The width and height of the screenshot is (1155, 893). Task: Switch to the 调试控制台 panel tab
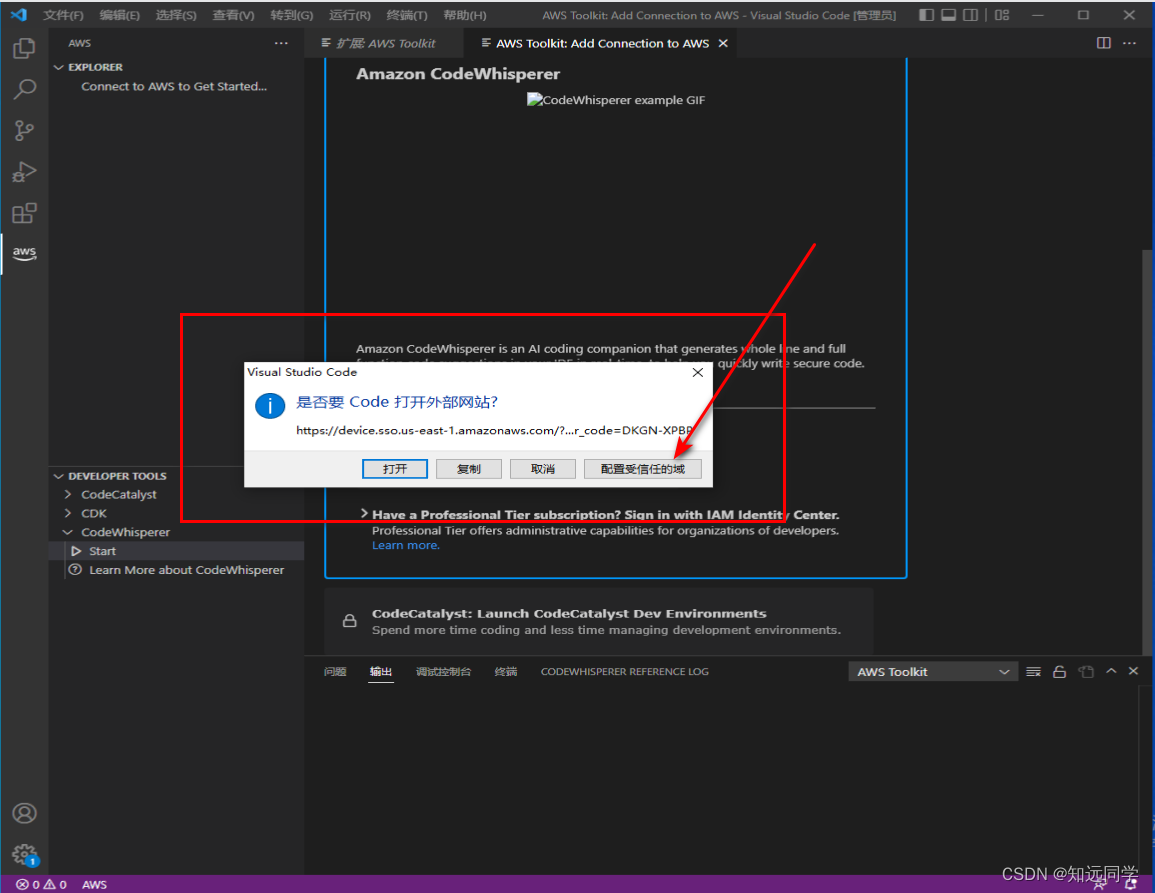[x=443, y=671]
